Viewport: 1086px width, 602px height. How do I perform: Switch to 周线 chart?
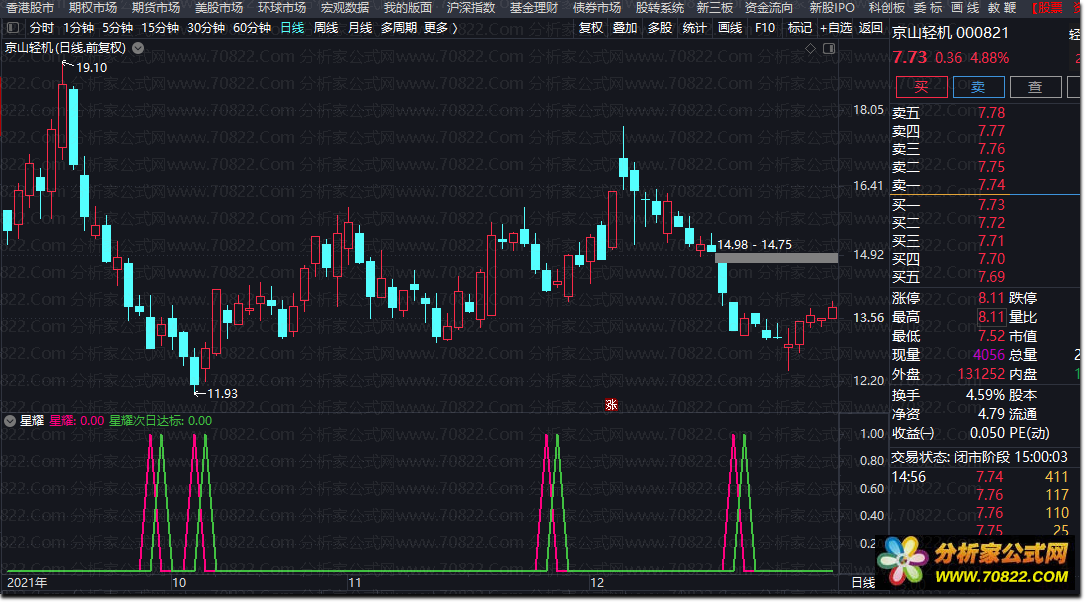click(326, 28)
